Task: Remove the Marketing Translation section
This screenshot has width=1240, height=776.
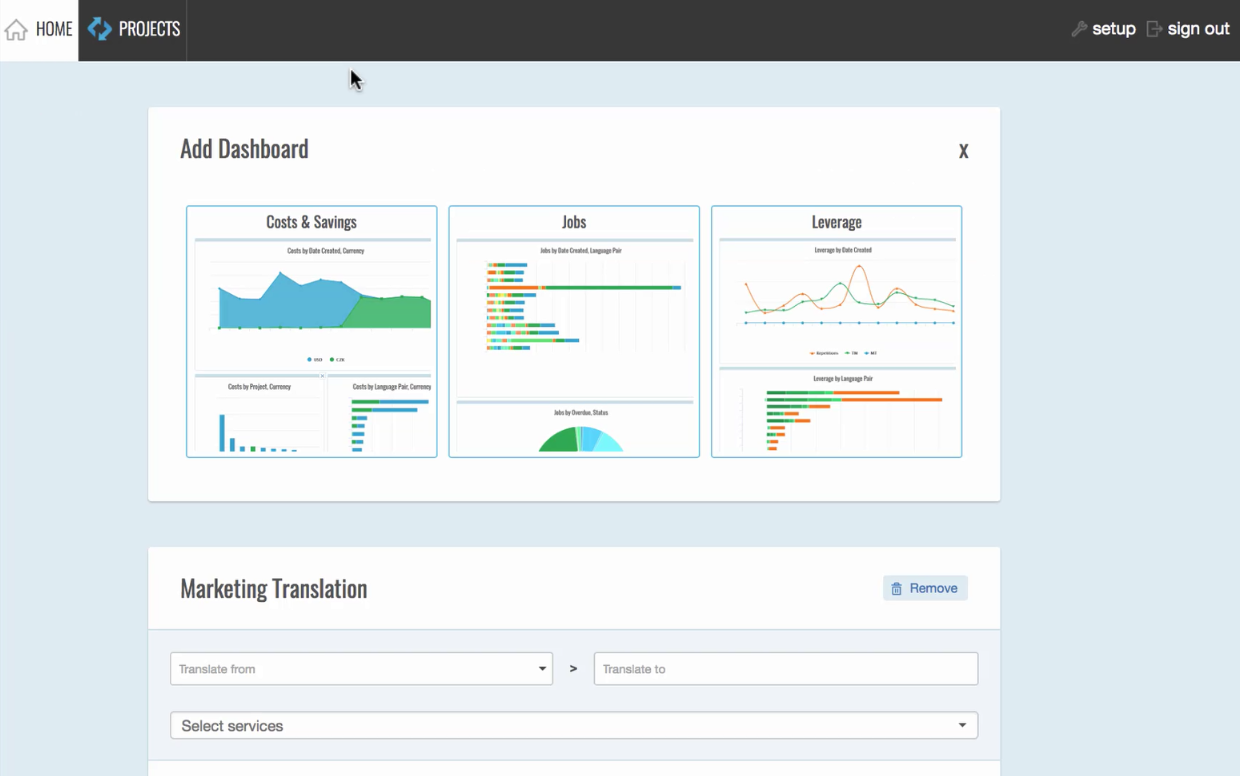Action: click(925, 588)
